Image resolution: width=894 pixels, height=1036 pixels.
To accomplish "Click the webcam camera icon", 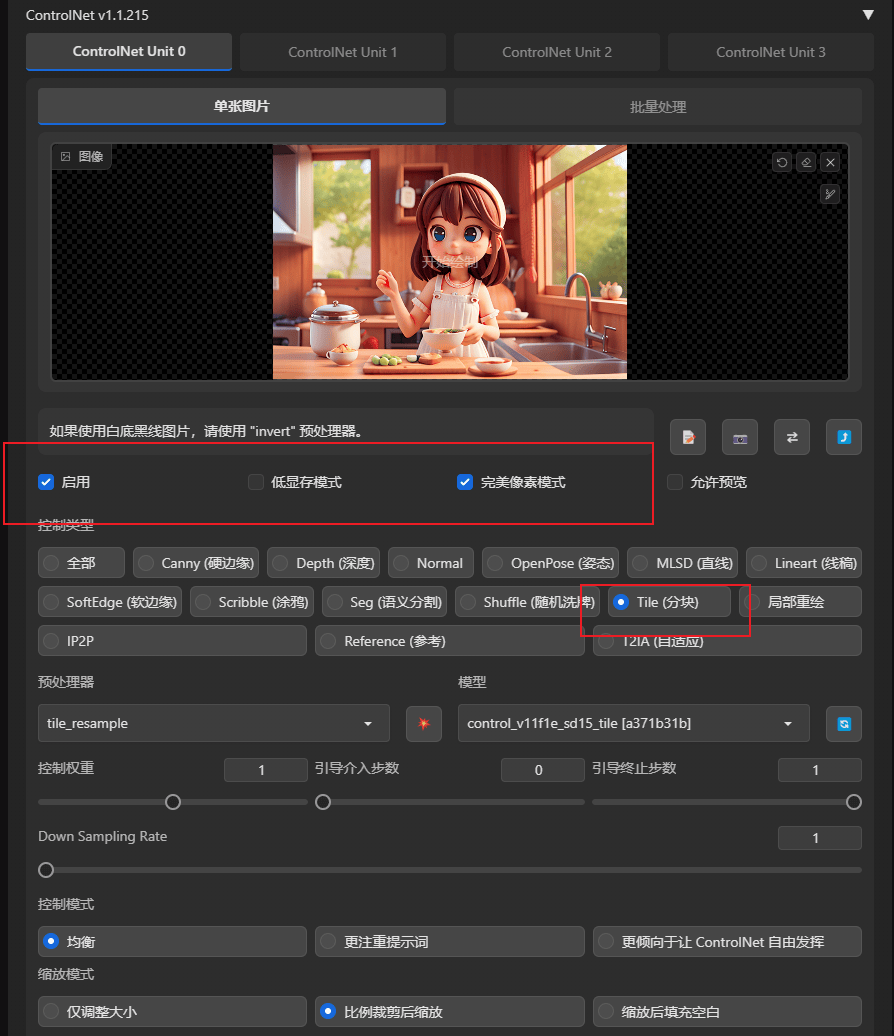I will click(x=740, y=437).
